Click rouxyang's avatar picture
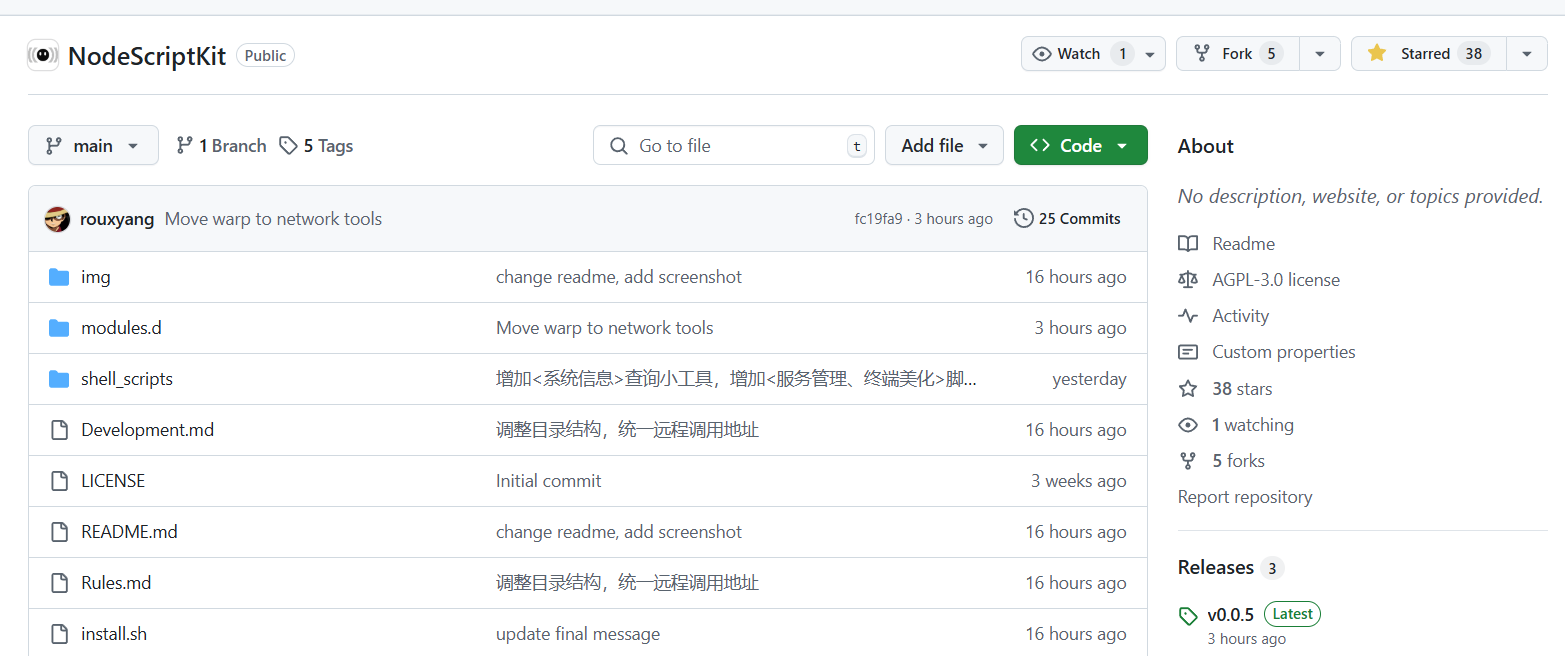The height and width of the screenshot is (656, 1565). click(x=58, y=219)
